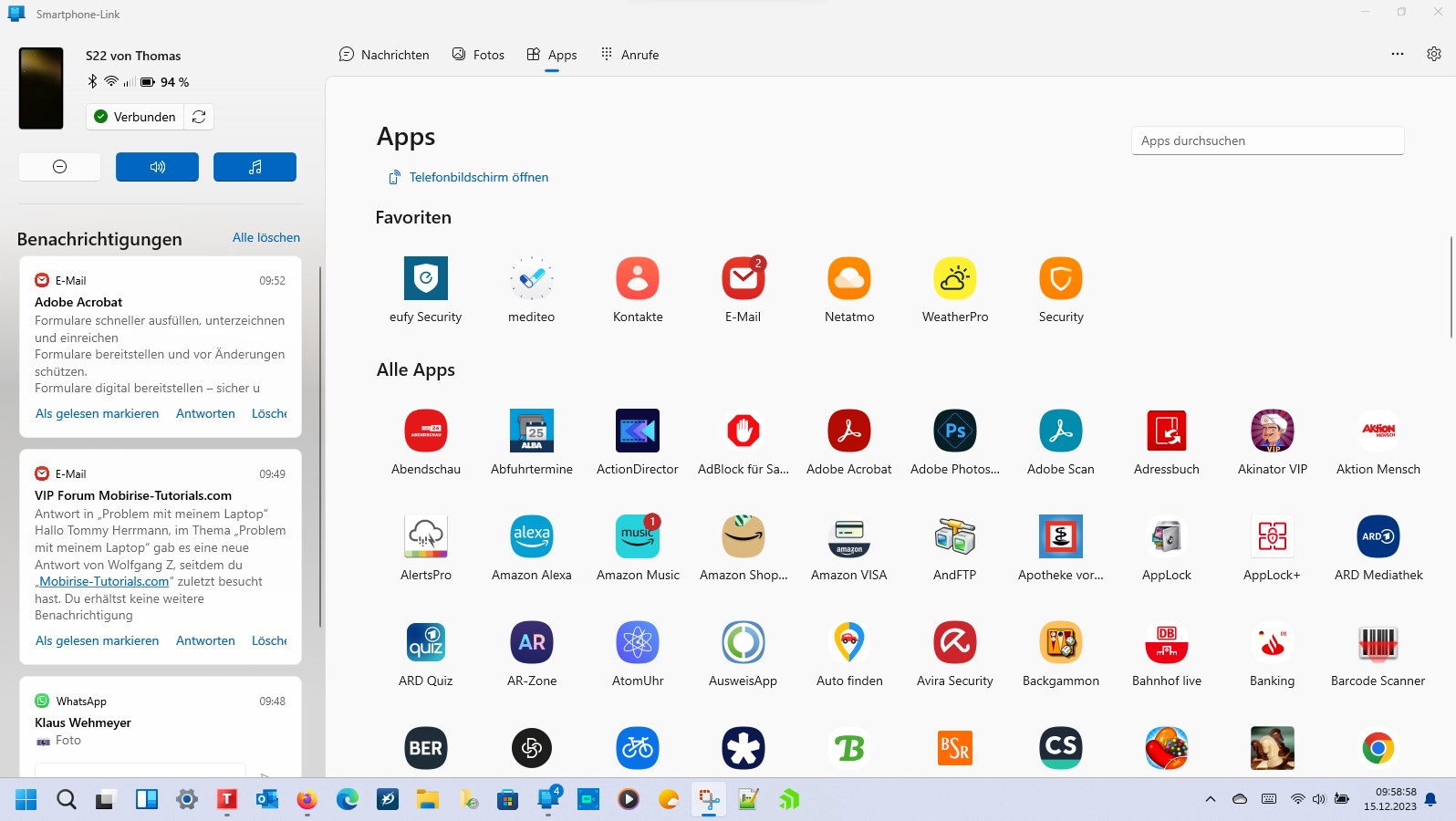
Task: Refresh the phone connection status
Action: (199, 117)
